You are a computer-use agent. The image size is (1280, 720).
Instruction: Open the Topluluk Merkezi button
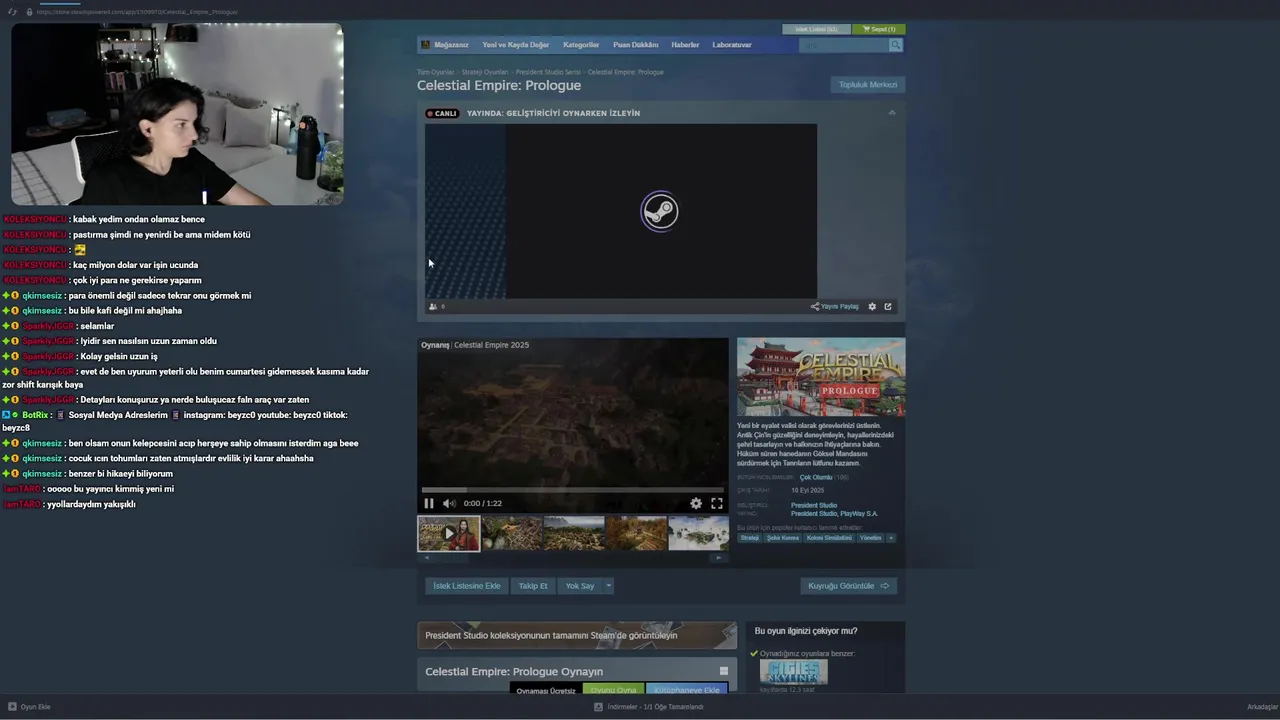click(868, 85)
